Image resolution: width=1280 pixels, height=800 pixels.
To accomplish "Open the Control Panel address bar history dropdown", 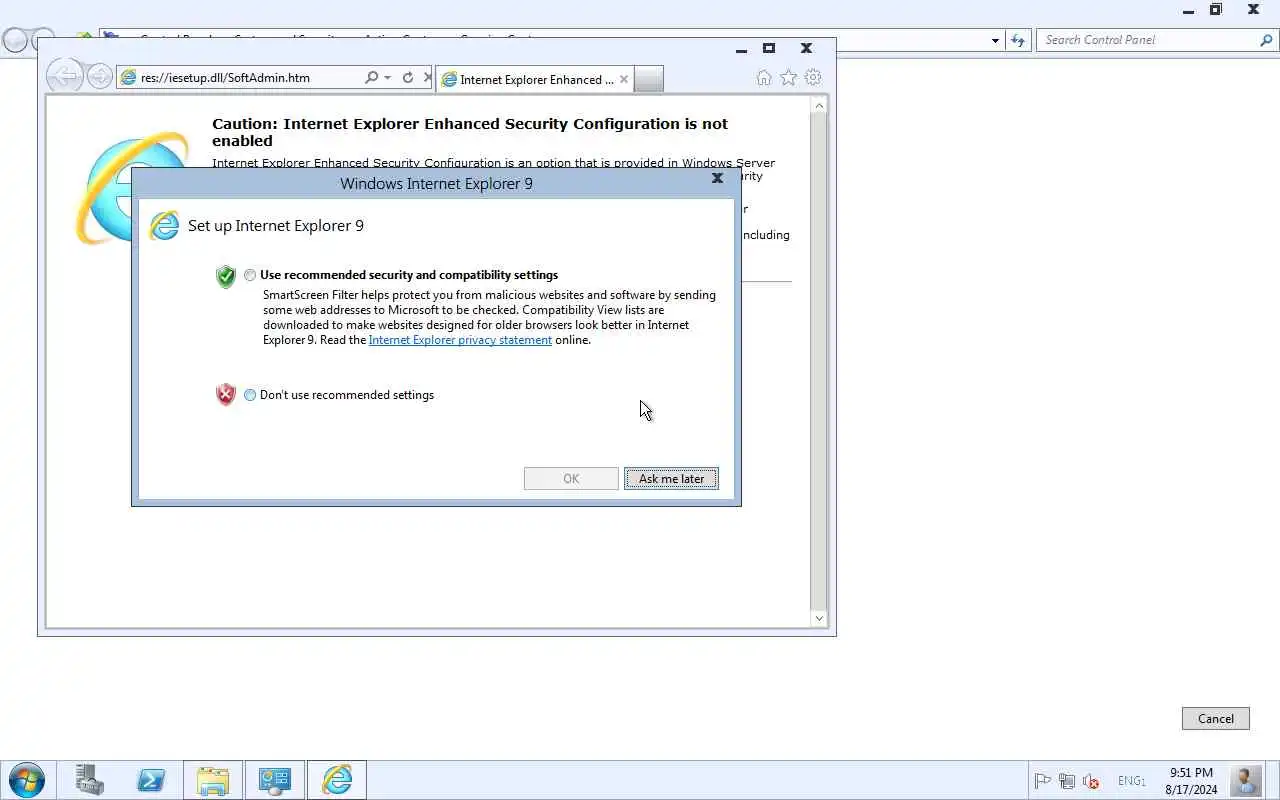I will 995,41.
